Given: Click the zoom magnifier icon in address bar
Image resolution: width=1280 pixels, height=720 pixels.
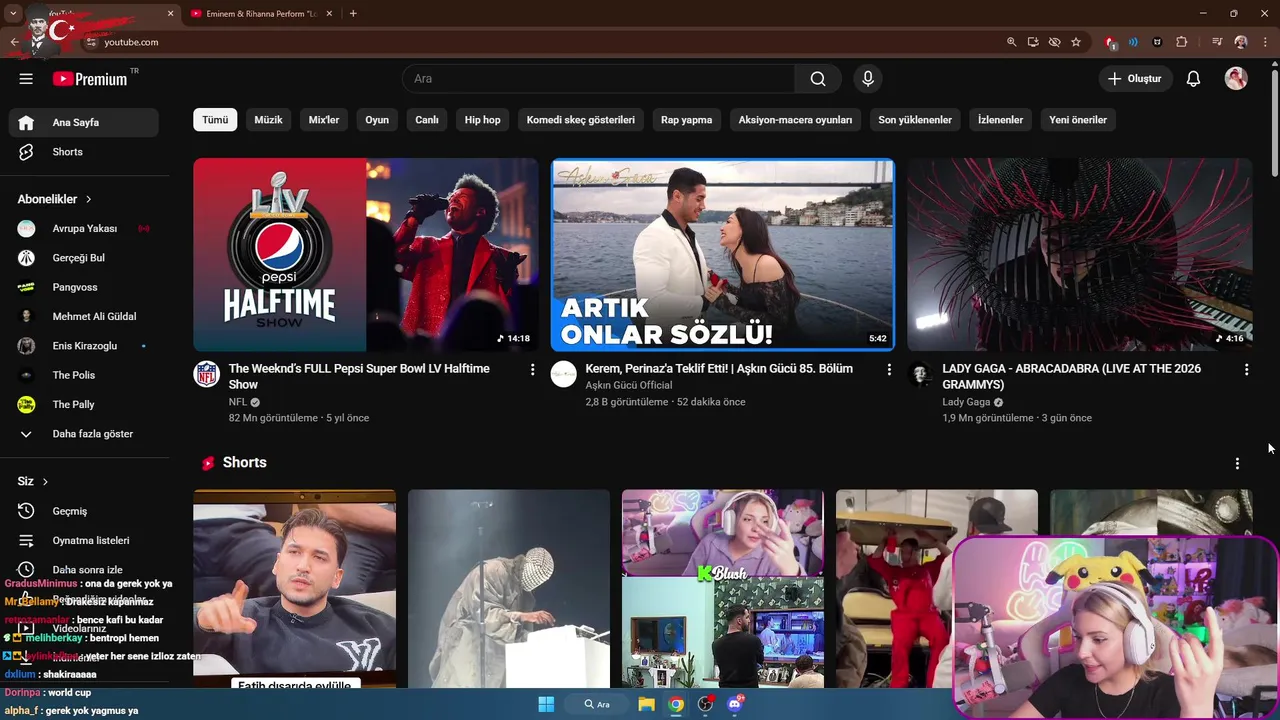Looking at the screenshot, I should pyautogui.click(x=1011, y=42).
